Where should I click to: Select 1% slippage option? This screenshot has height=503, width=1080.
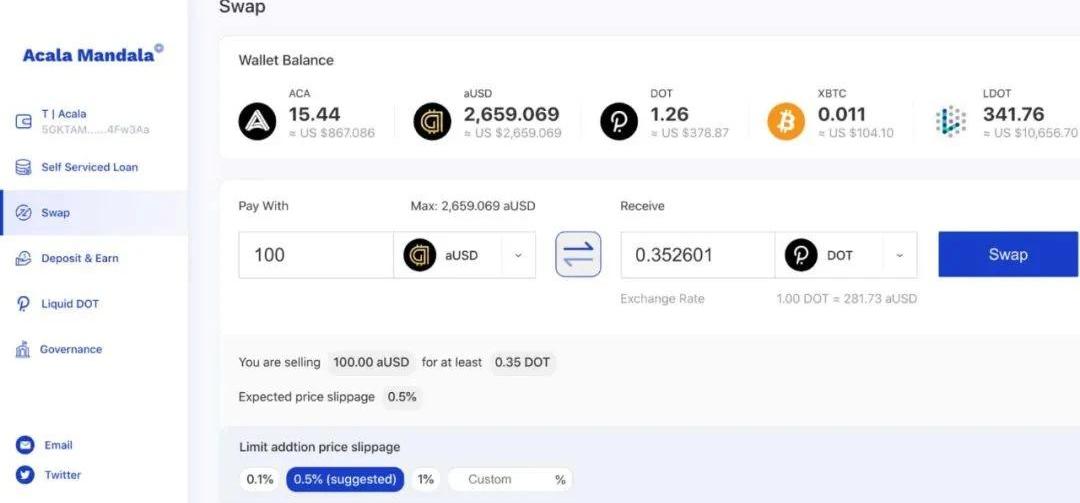tap(426, 479)
